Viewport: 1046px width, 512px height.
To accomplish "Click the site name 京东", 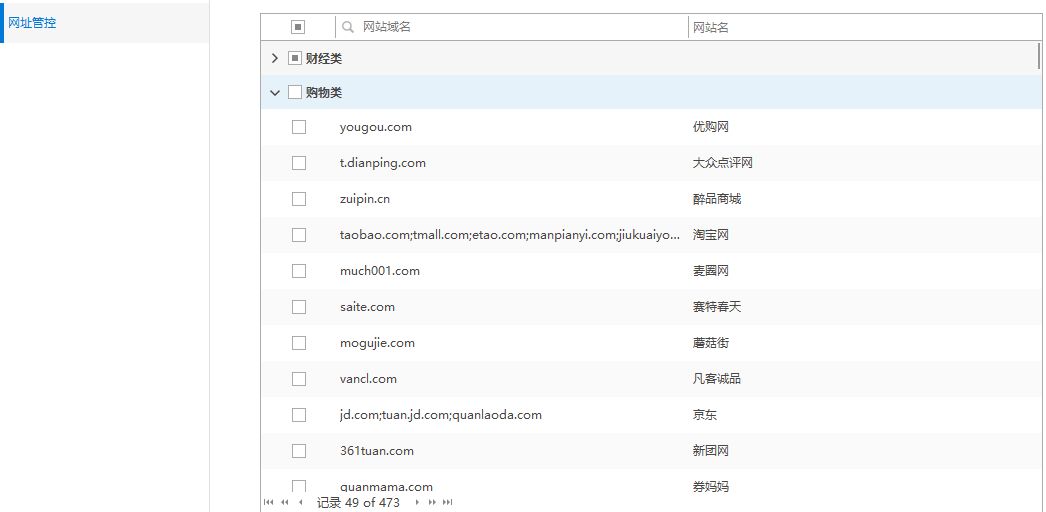I will 704,415.
